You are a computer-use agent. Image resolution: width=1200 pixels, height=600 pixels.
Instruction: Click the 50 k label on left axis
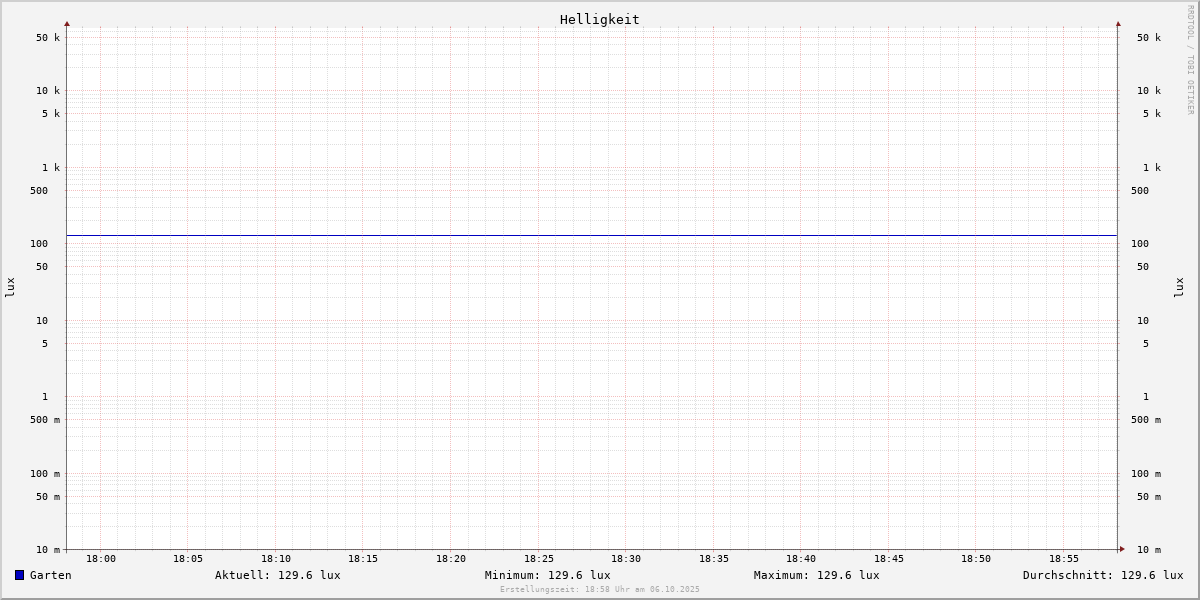pyautogui.click(x=48, y=38)
